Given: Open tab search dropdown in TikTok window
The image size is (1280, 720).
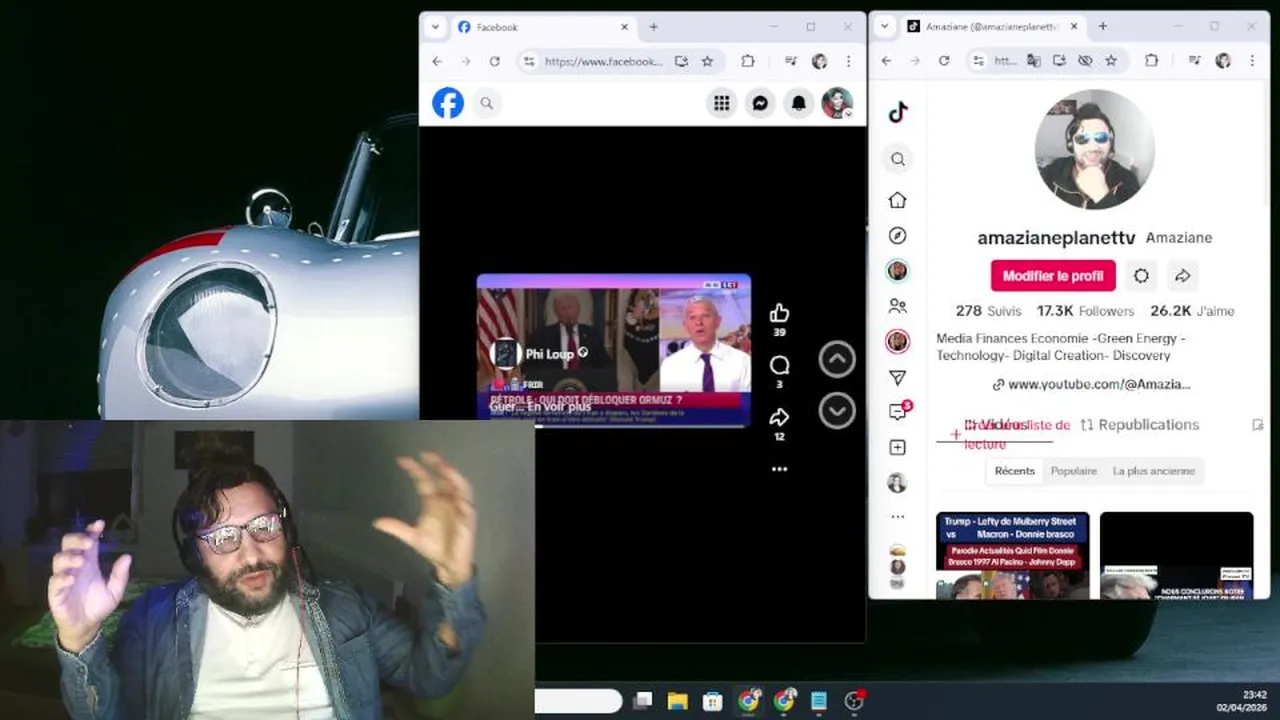Looking at the screenshot, I should click(x=884, y=27).
